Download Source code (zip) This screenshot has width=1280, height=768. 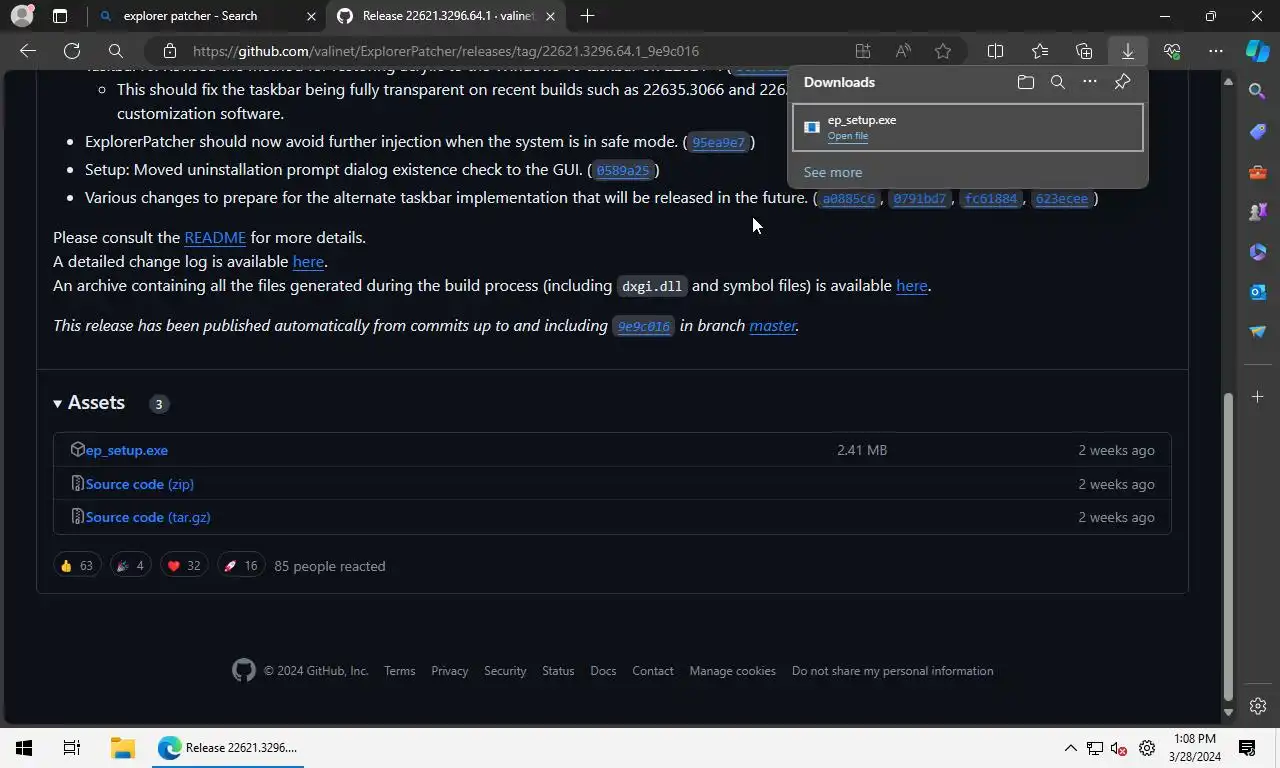[x=139, y=484]
